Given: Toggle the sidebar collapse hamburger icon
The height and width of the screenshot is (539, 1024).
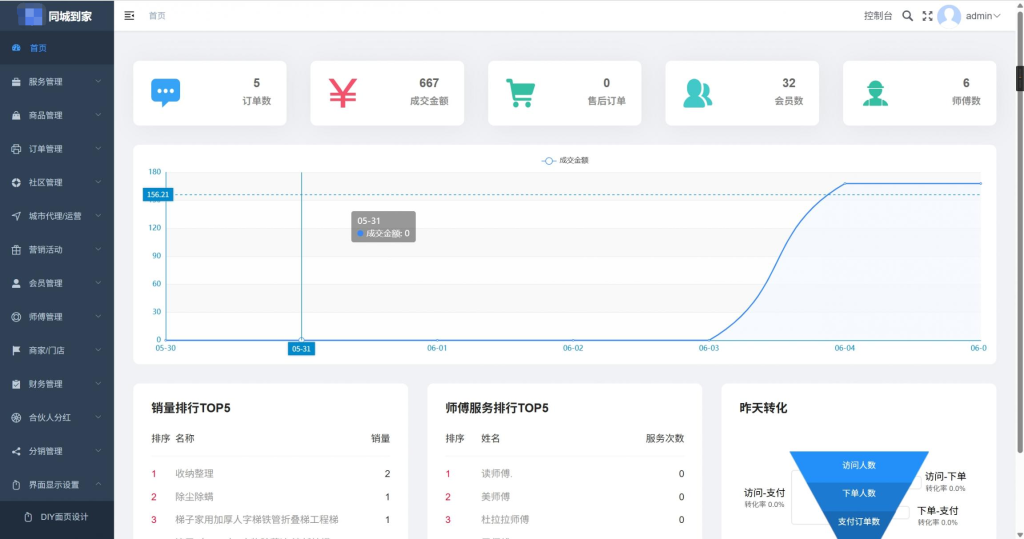Looking at the screenshot, I should [129, 16].
